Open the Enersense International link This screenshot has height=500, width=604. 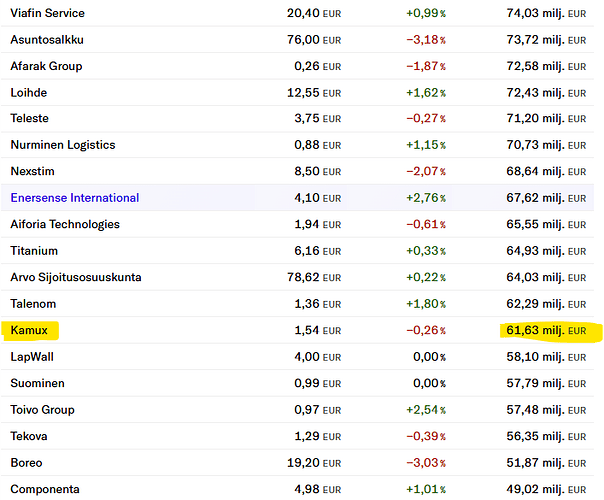[75, 198]
